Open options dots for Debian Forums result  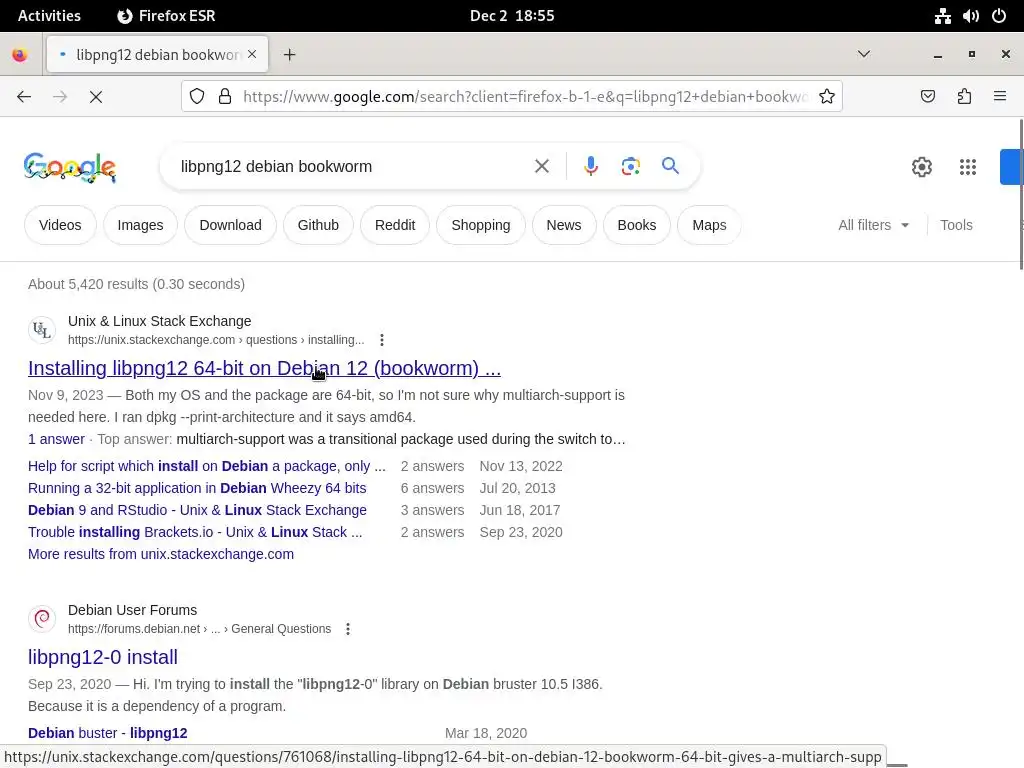click(x=347, y=629)
